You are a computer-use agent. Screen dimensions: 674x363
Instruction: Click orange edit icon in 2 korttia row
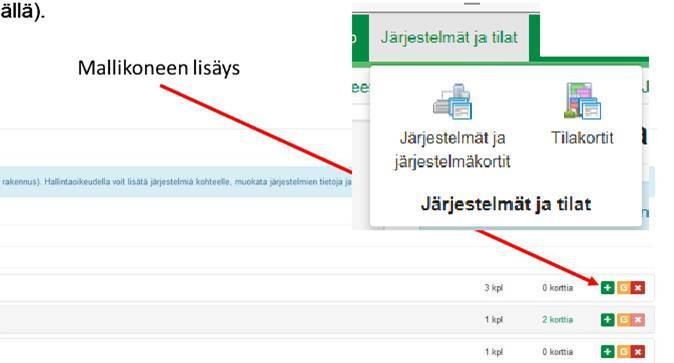pyautogui.click(x=623, y=320)
